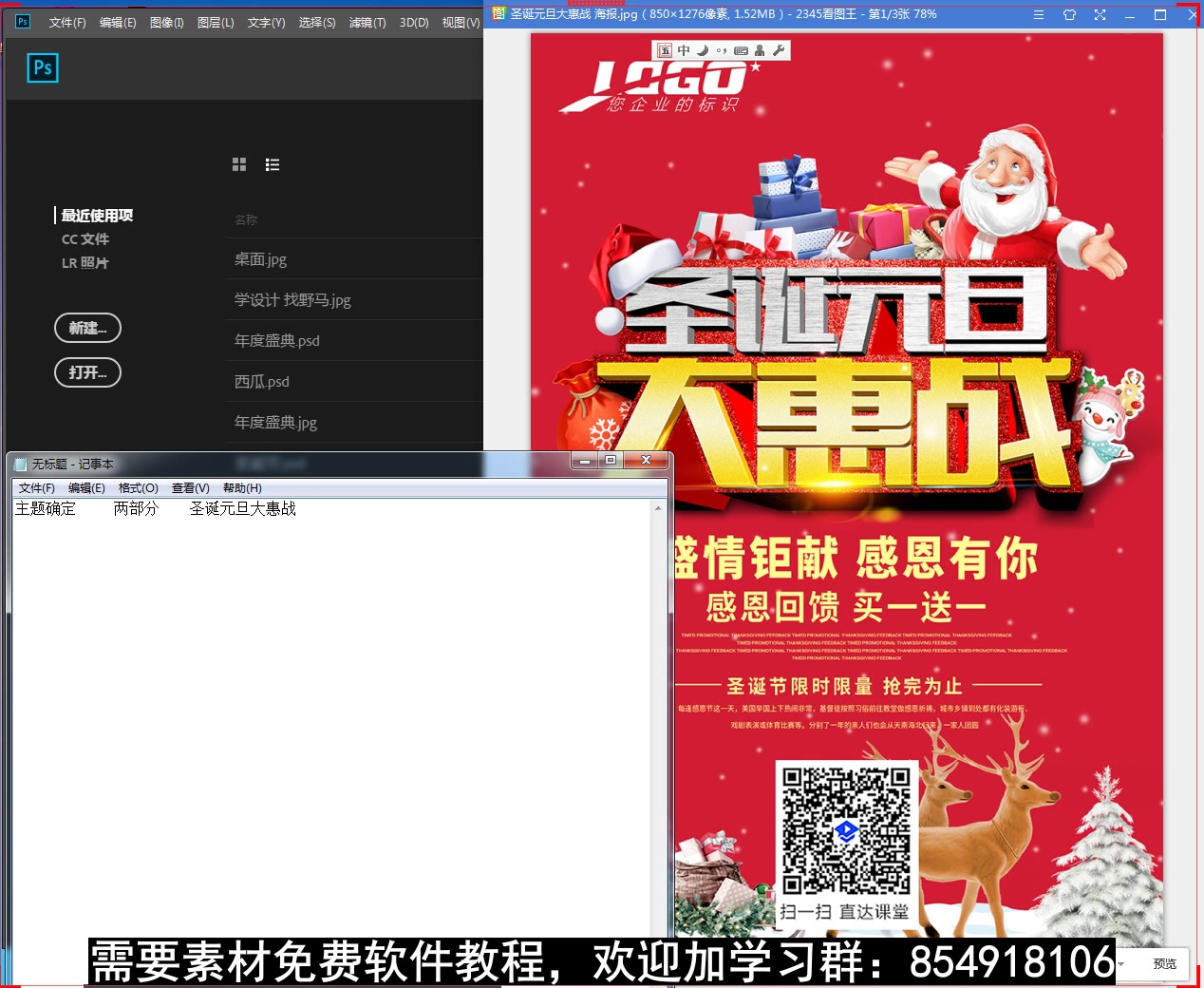Open the 滤镜 menu in Photoshop

tap(369, 23)
